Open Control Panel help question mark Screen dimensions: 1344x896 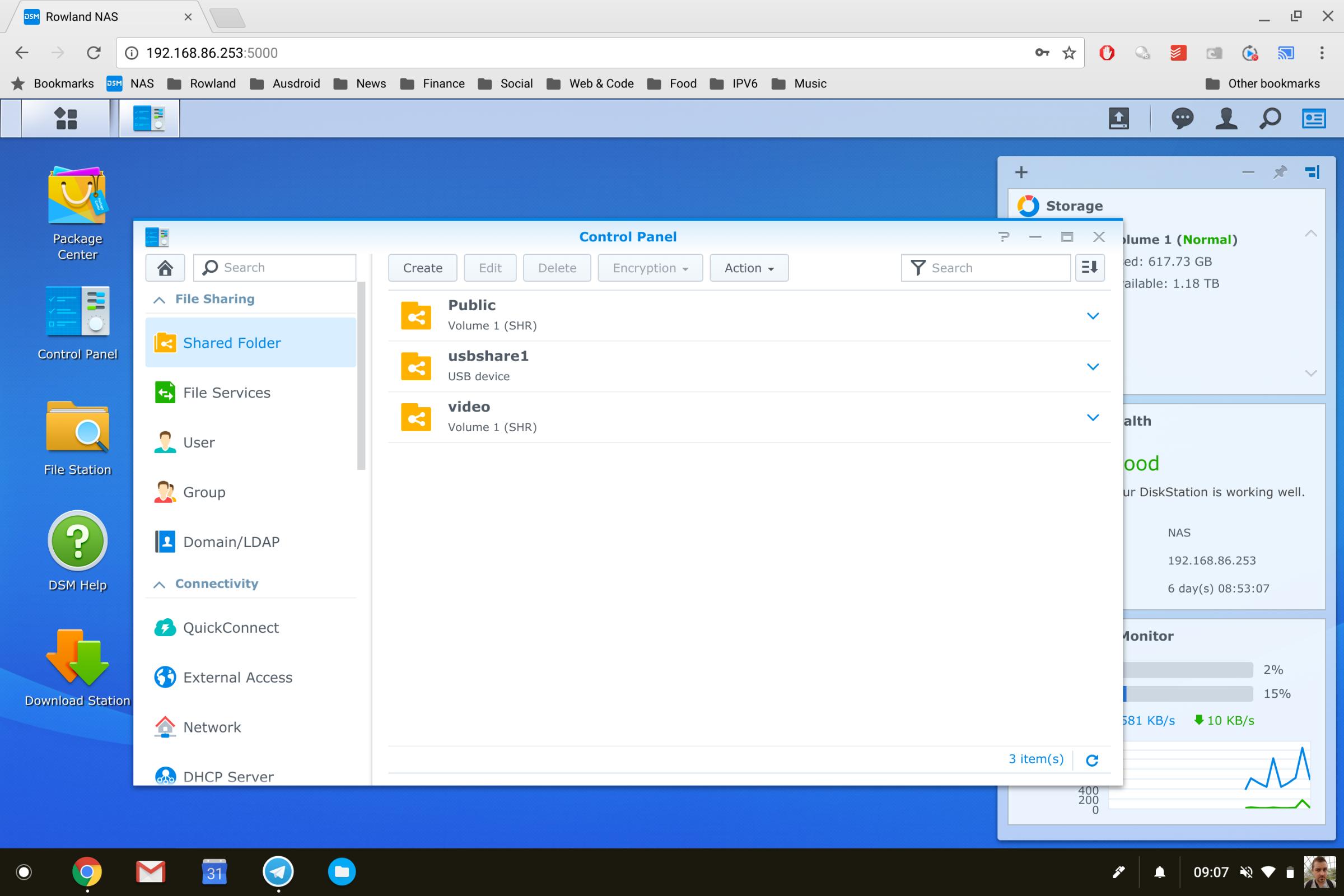(x=1004, y=236)
